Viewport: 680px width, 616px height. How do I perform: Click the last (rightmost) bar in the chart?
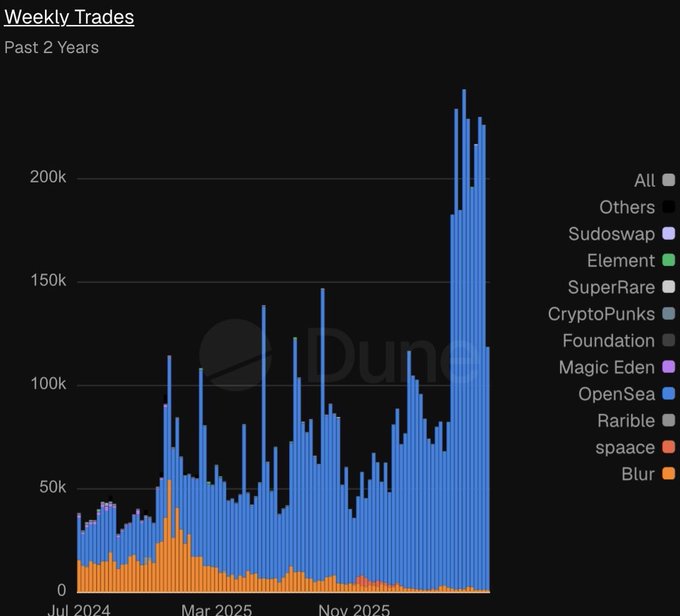[487, 469]
